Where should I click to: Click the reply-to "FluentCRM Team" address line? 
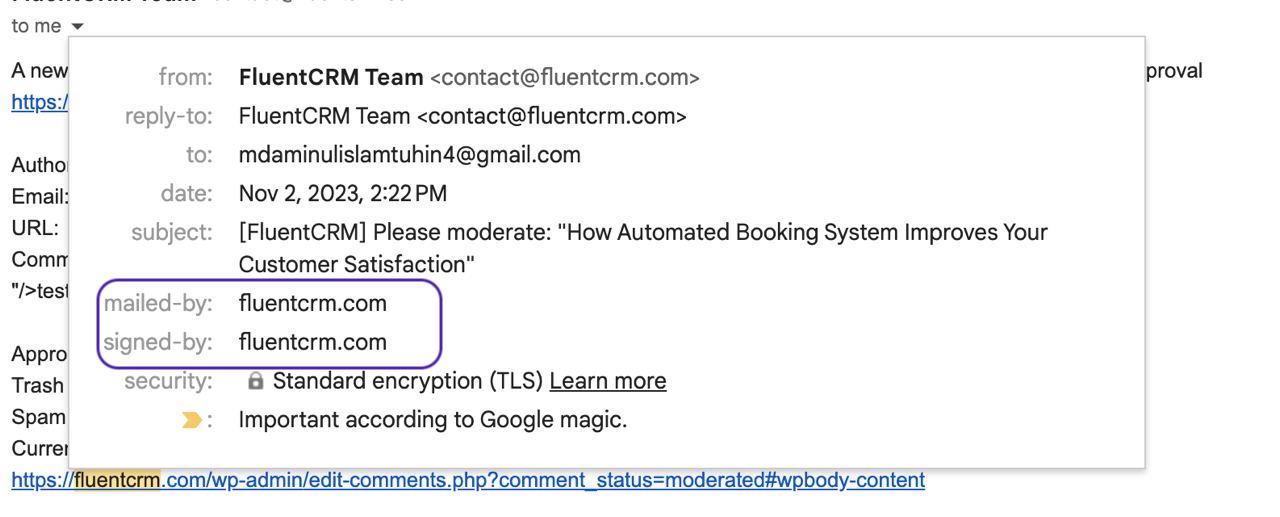pos(462,116)
